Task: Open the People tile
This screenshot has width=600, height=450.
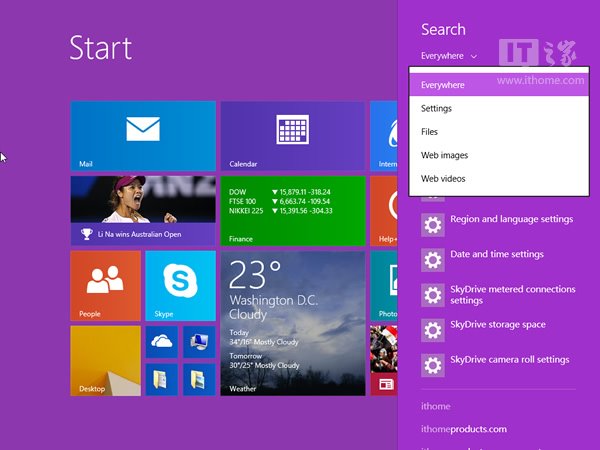Action: coord(106,285)
